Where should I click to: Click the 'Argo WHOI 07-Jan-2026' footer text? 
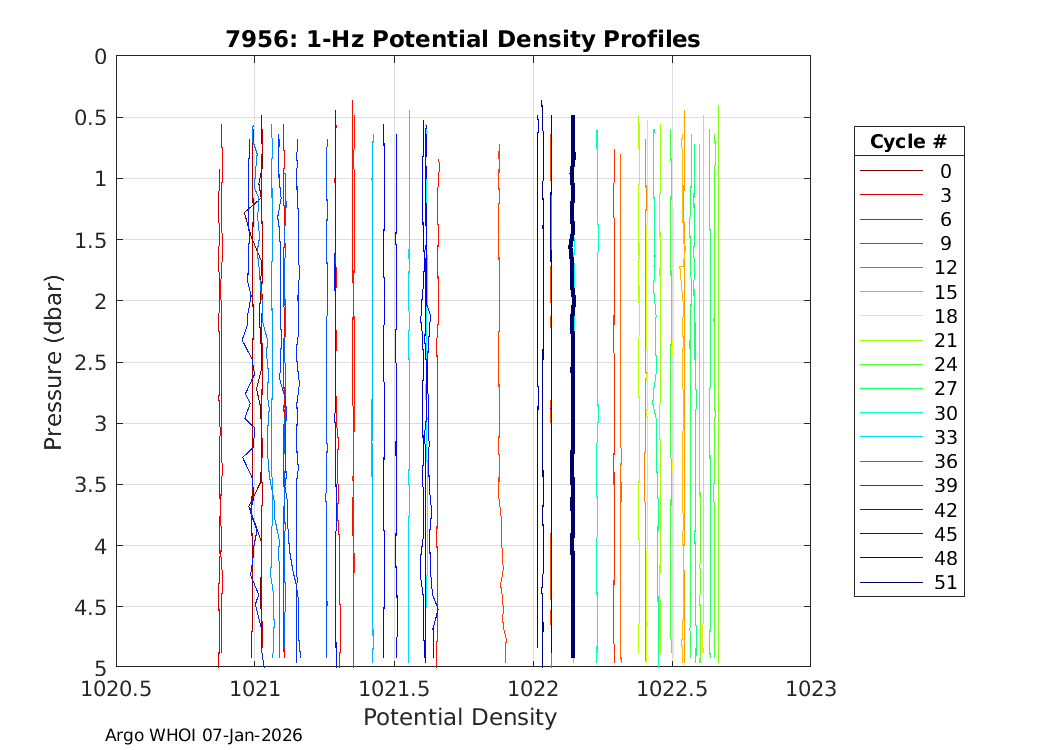tap(204, 735)
